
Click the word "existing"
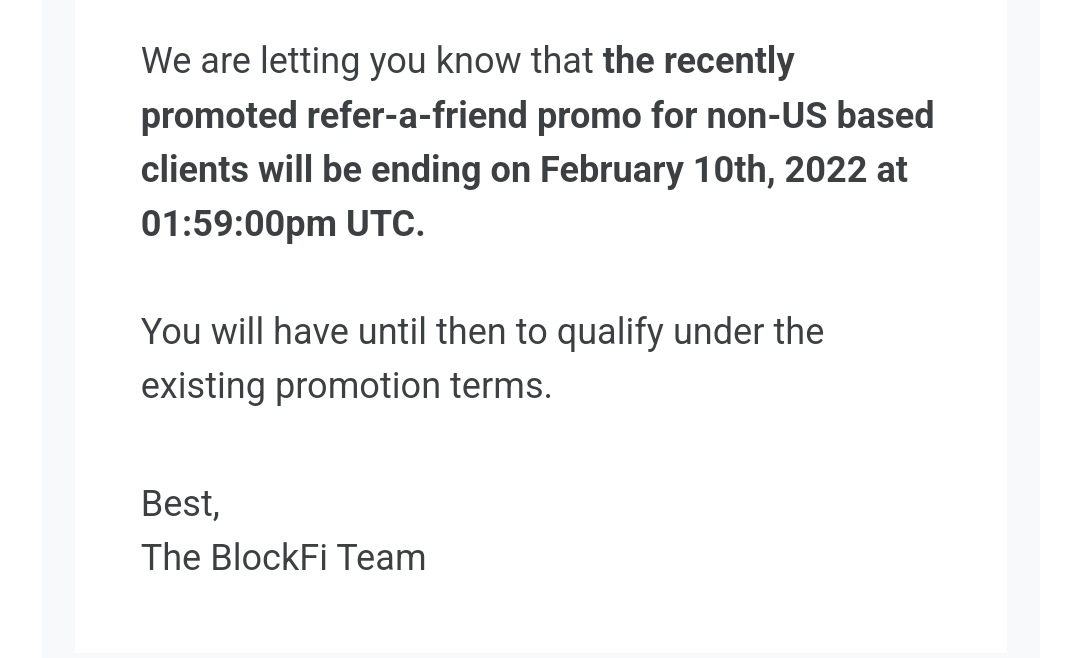202,386
